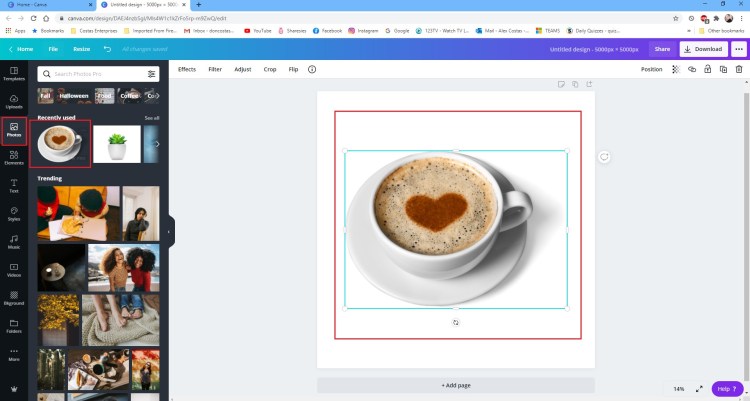The width and height of the screenshot is (750, 401).
Task: Click the Add page button
Action: pyautogui.click(x=455, y=385)
